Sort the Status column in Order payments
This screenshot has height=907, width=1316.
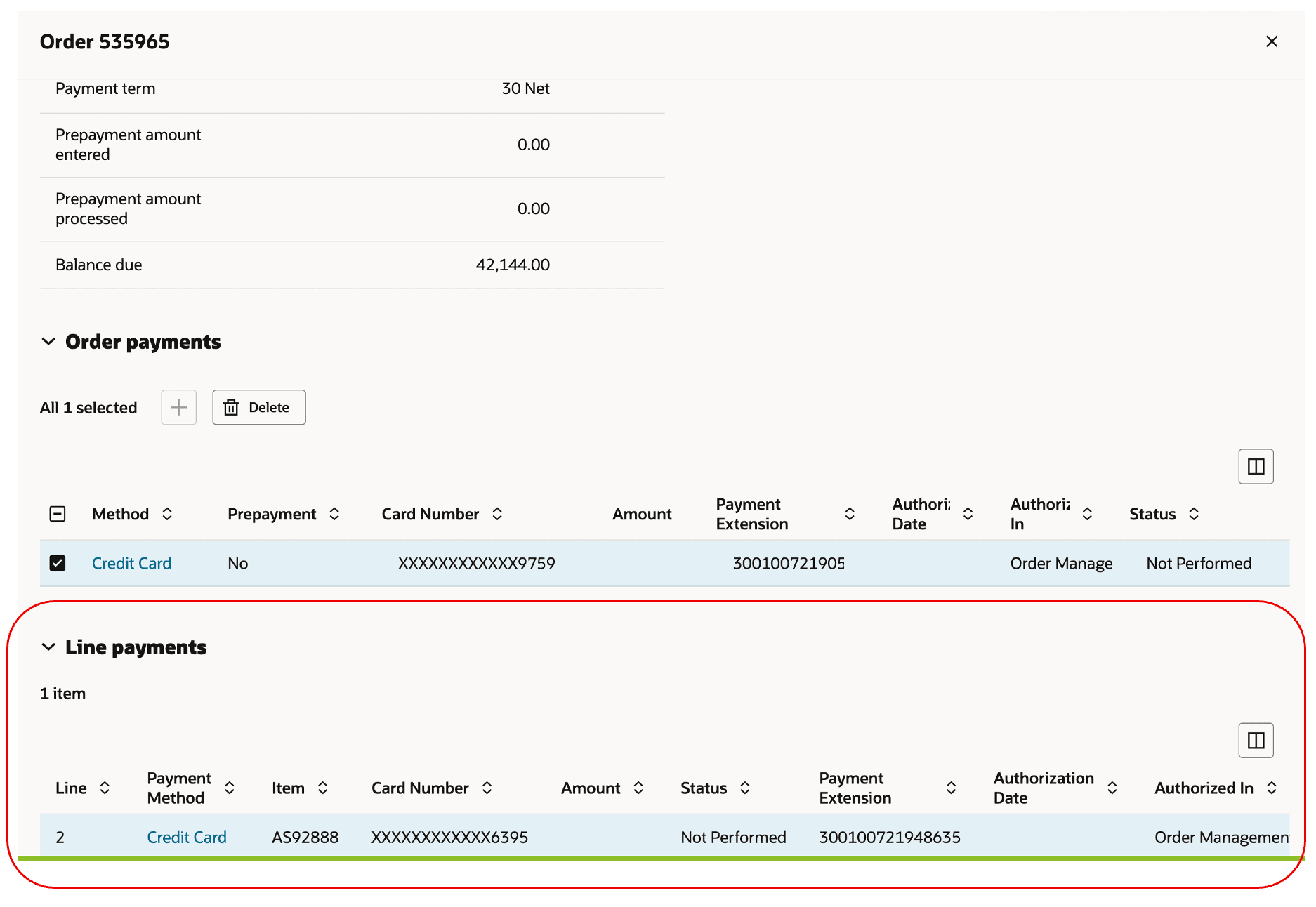tap(1195, 514)
